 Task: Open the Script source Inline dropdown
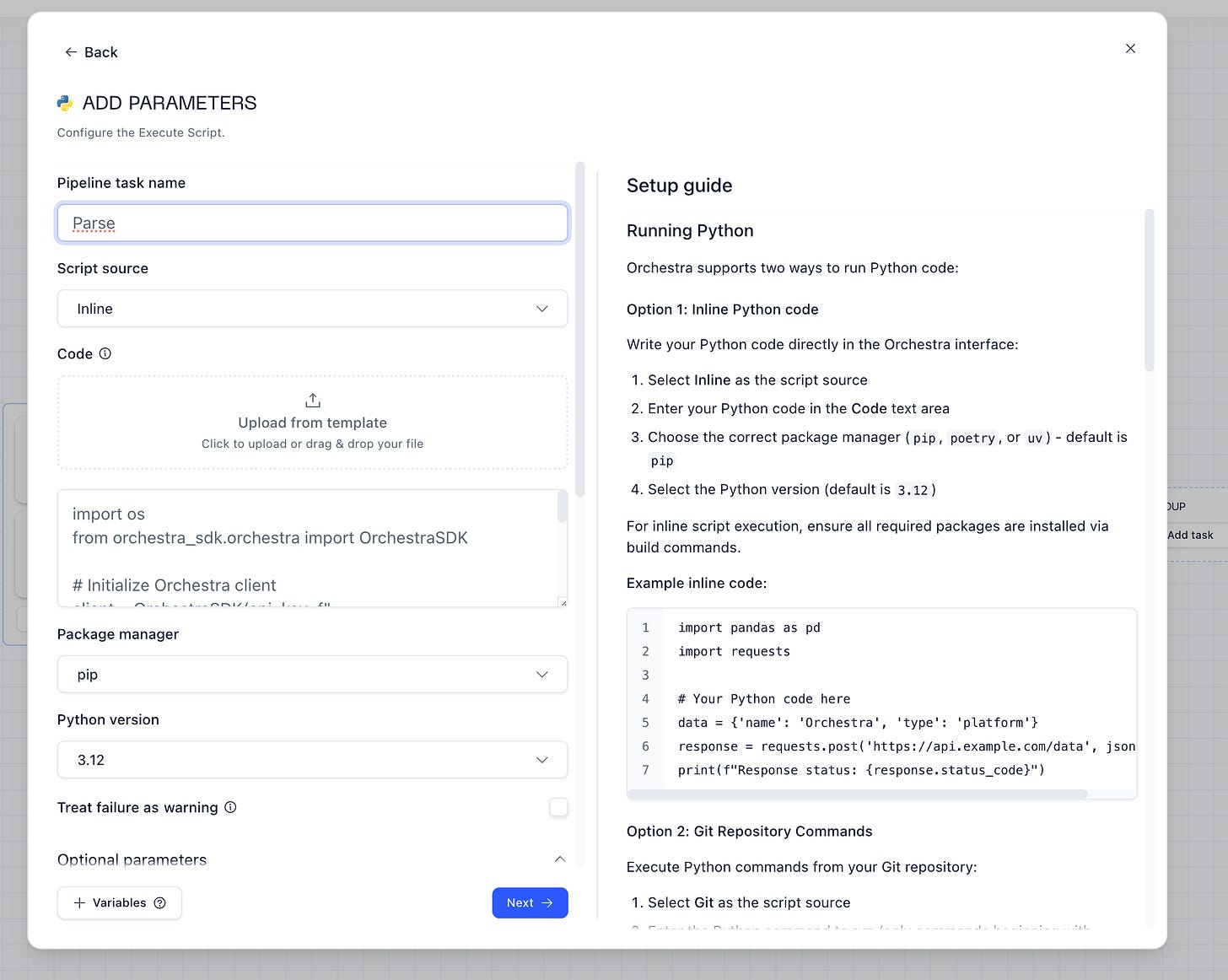[312, 309]
